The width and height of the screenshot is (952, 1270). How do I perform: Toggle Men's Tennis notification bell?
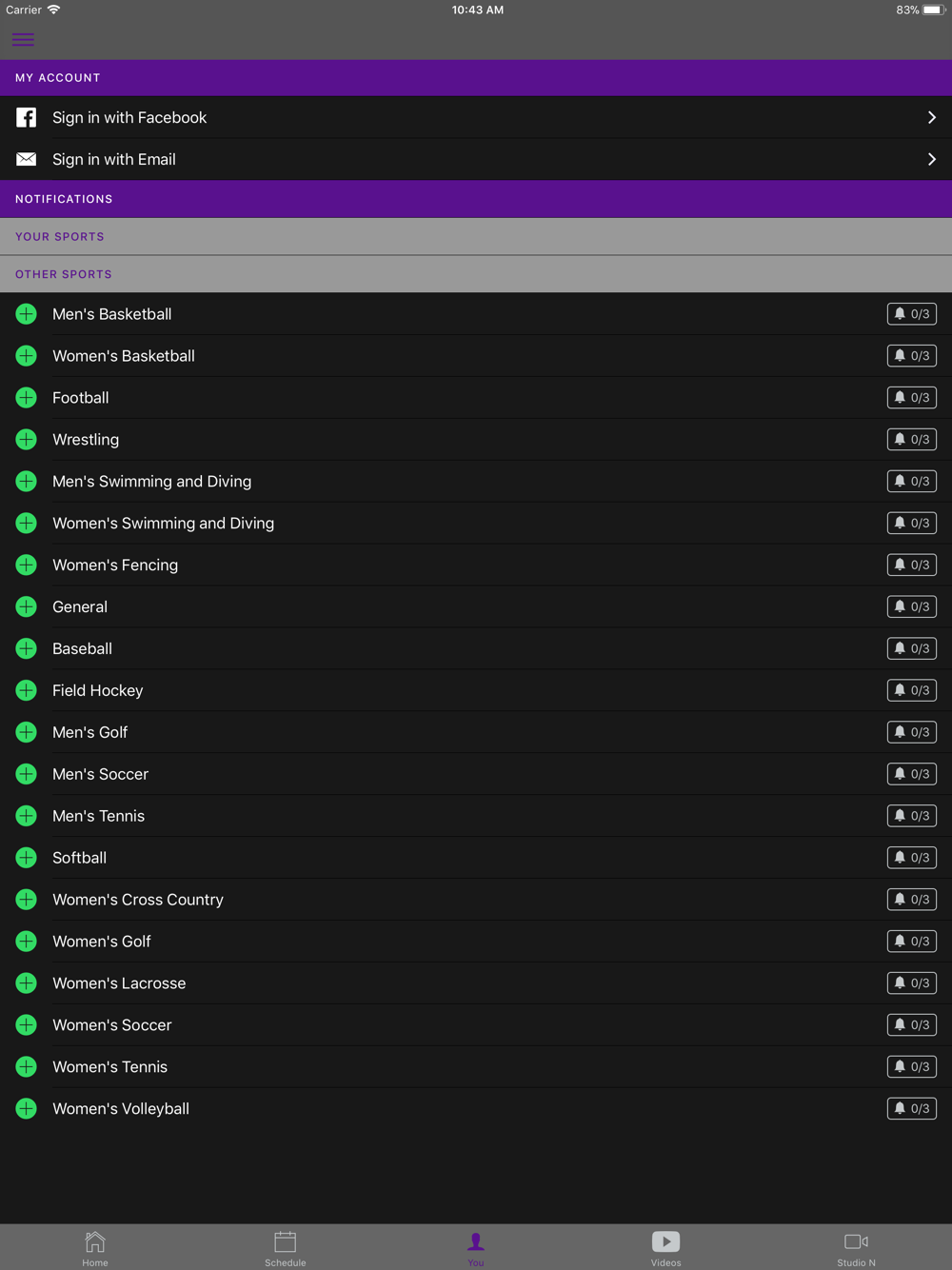pos(912,817)
